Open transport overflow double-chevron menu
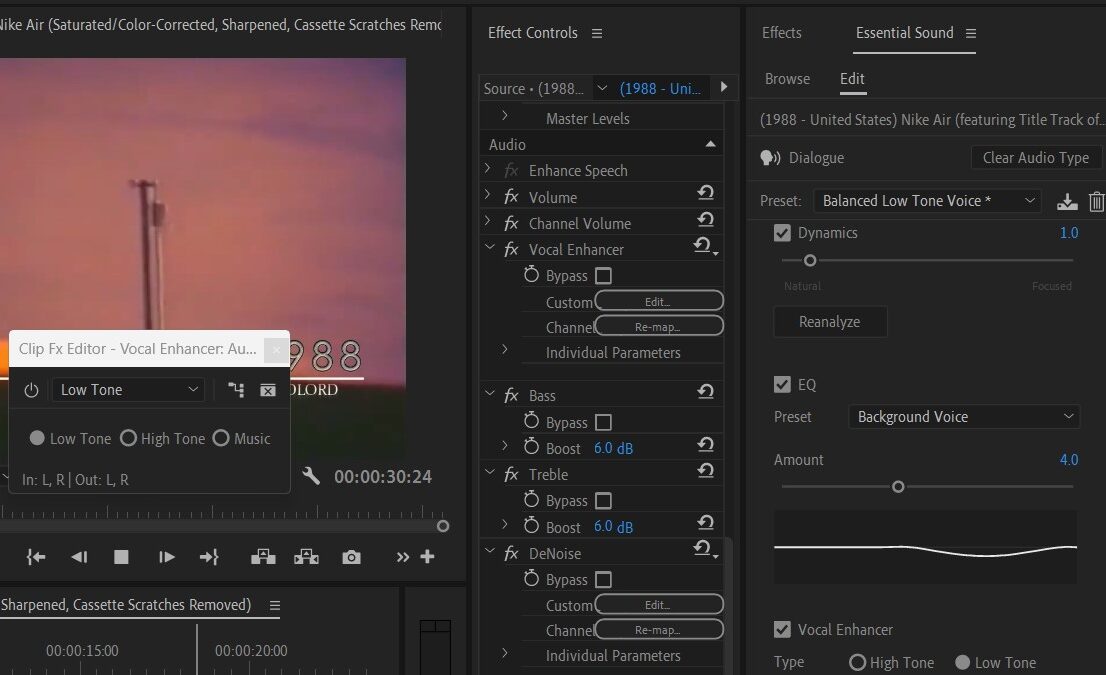The height and width of the screenshot is (675, 1106). [403, 557]
